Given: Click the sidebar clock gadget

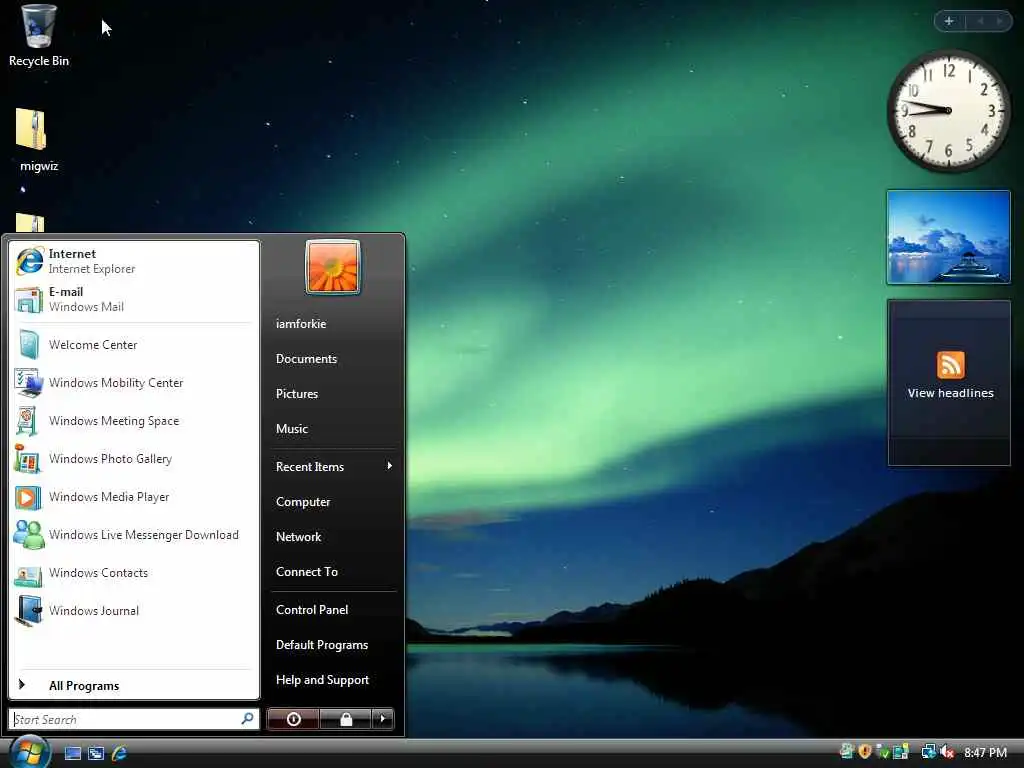Looking at the screenshot, I should pos(948,111).
